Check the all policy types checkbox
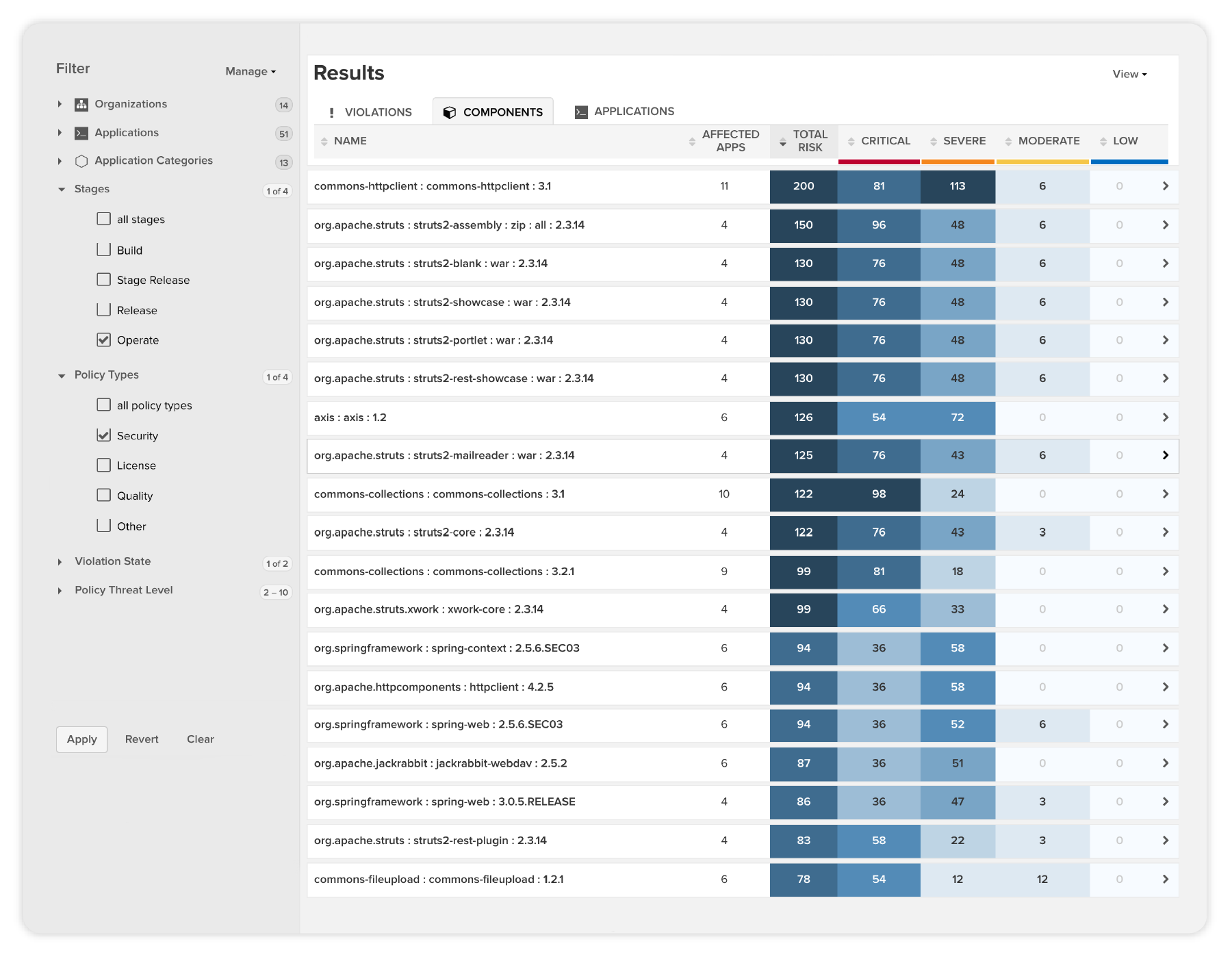This screenshot has height=959, width=1232. click(104, 405)
